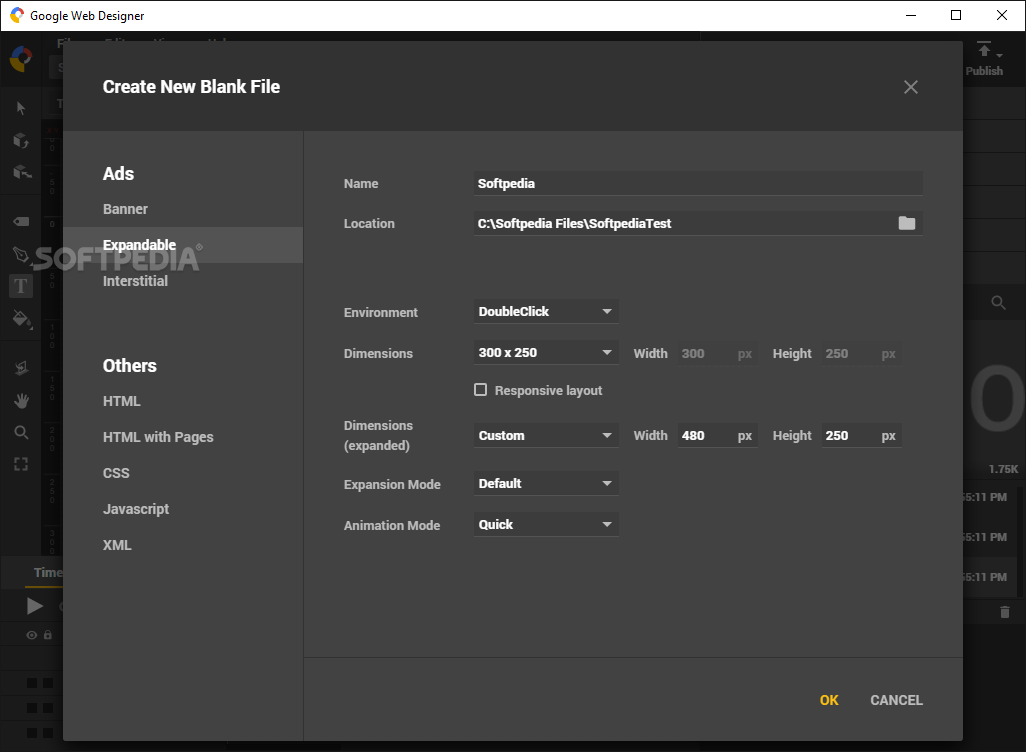Browse location with the folder icon
The width and height of the screenshot is (1026, 752).
(x=906, y=223)
